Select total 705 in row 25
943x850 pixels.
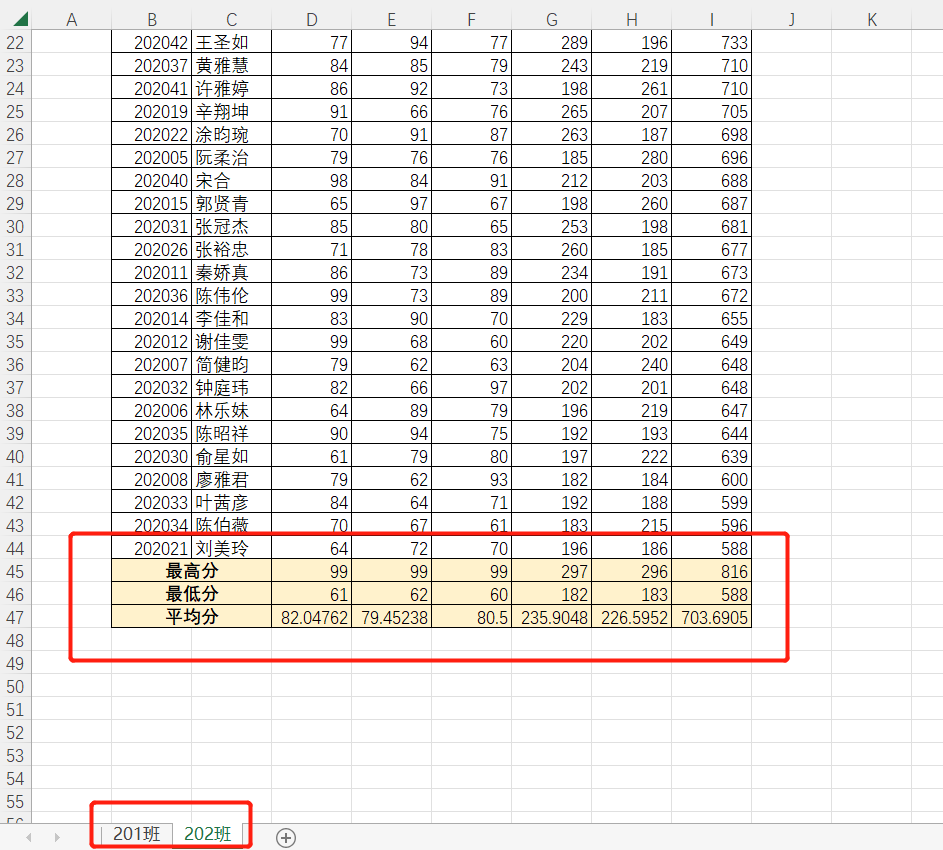711,111
